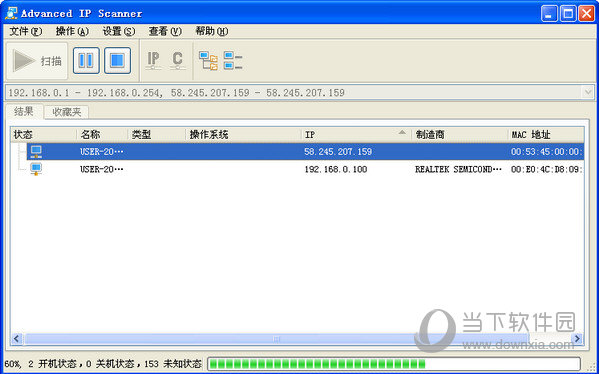Image resolution: width=599 pixels, height=374 pixels.
Task: Click the status bar scan summary text
Action: click(103, 364)
